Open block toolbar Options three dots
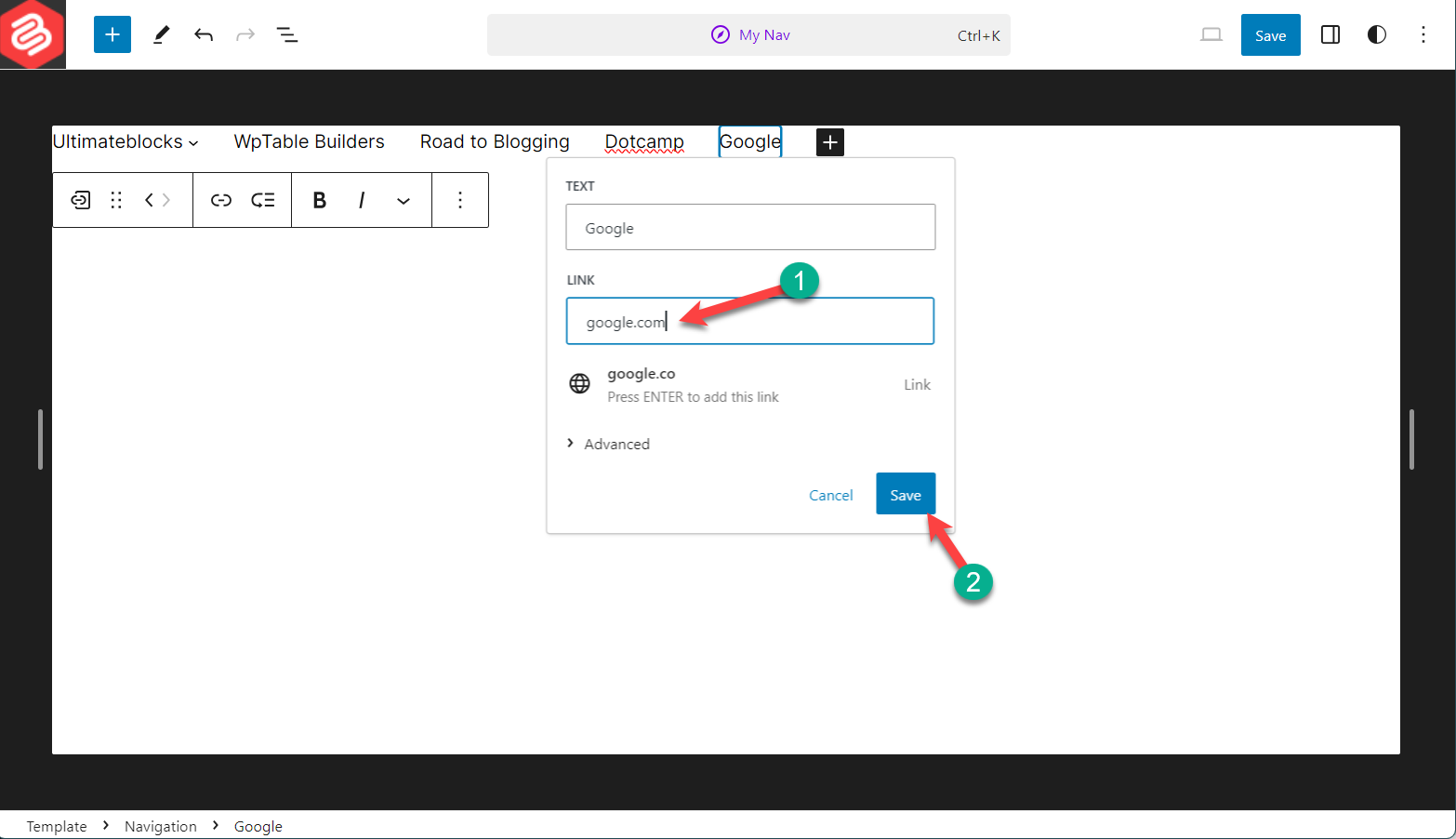The width and height of the screenshot is (1456, 839). 460,200
